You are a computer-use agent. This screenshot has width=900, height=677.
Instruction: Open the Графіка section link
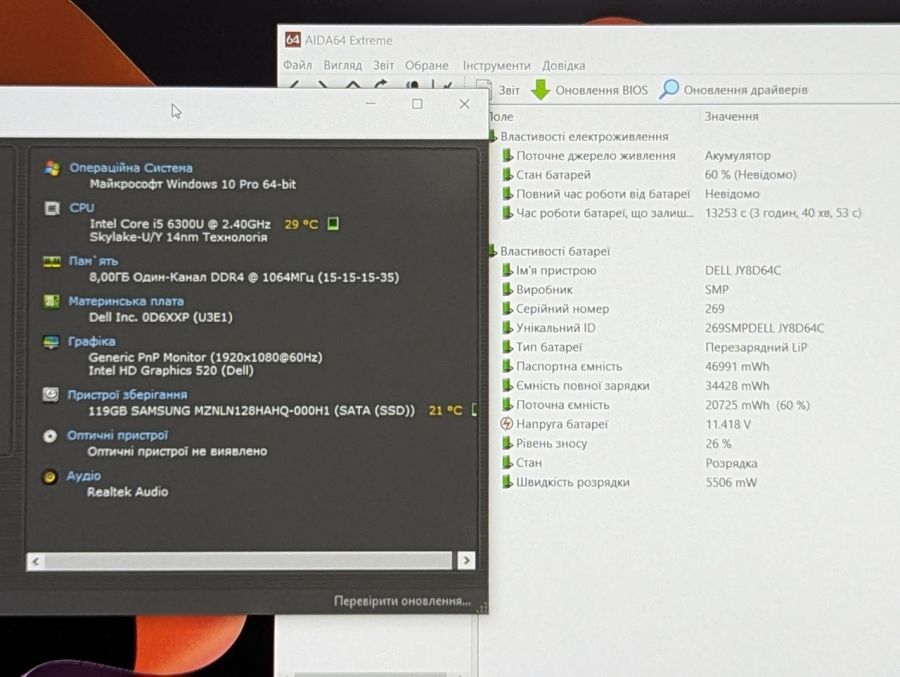pyautogui.click(x=92, y=341)
